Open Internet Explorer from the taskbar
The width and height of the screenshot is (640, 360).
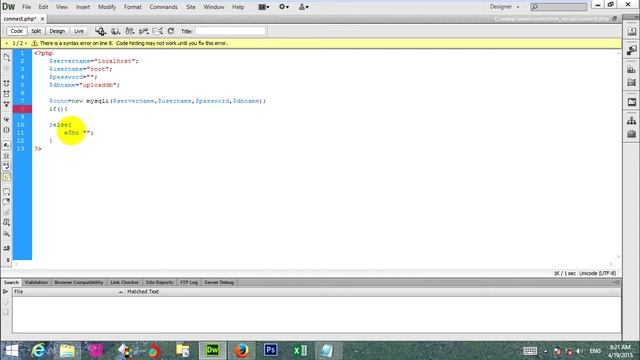(38, 350)
